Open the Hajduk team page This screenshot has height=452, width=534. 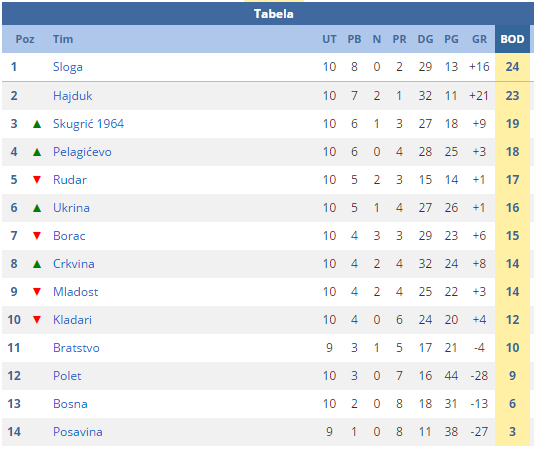click(x=73, y=96)
